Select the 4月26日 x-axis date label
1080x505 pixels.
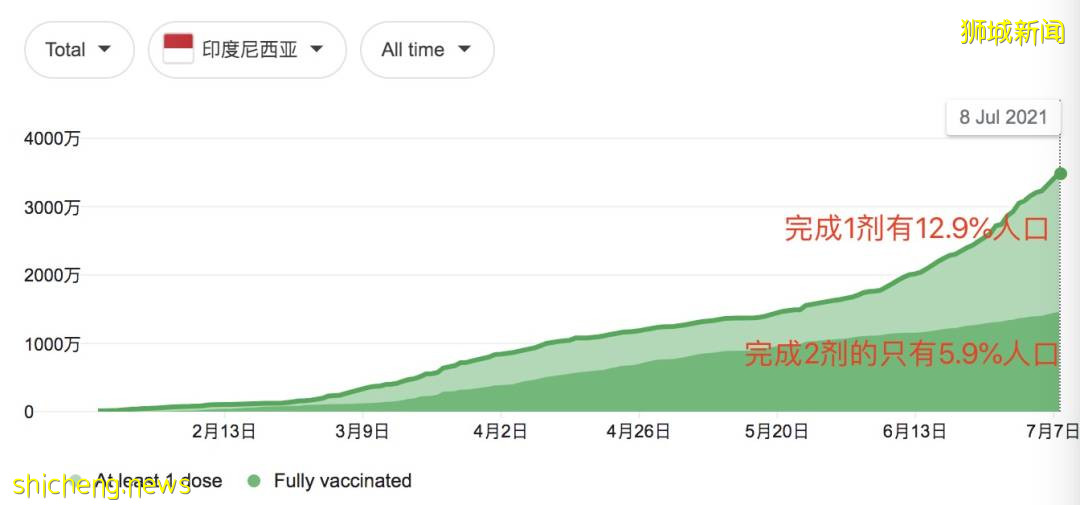638,432
